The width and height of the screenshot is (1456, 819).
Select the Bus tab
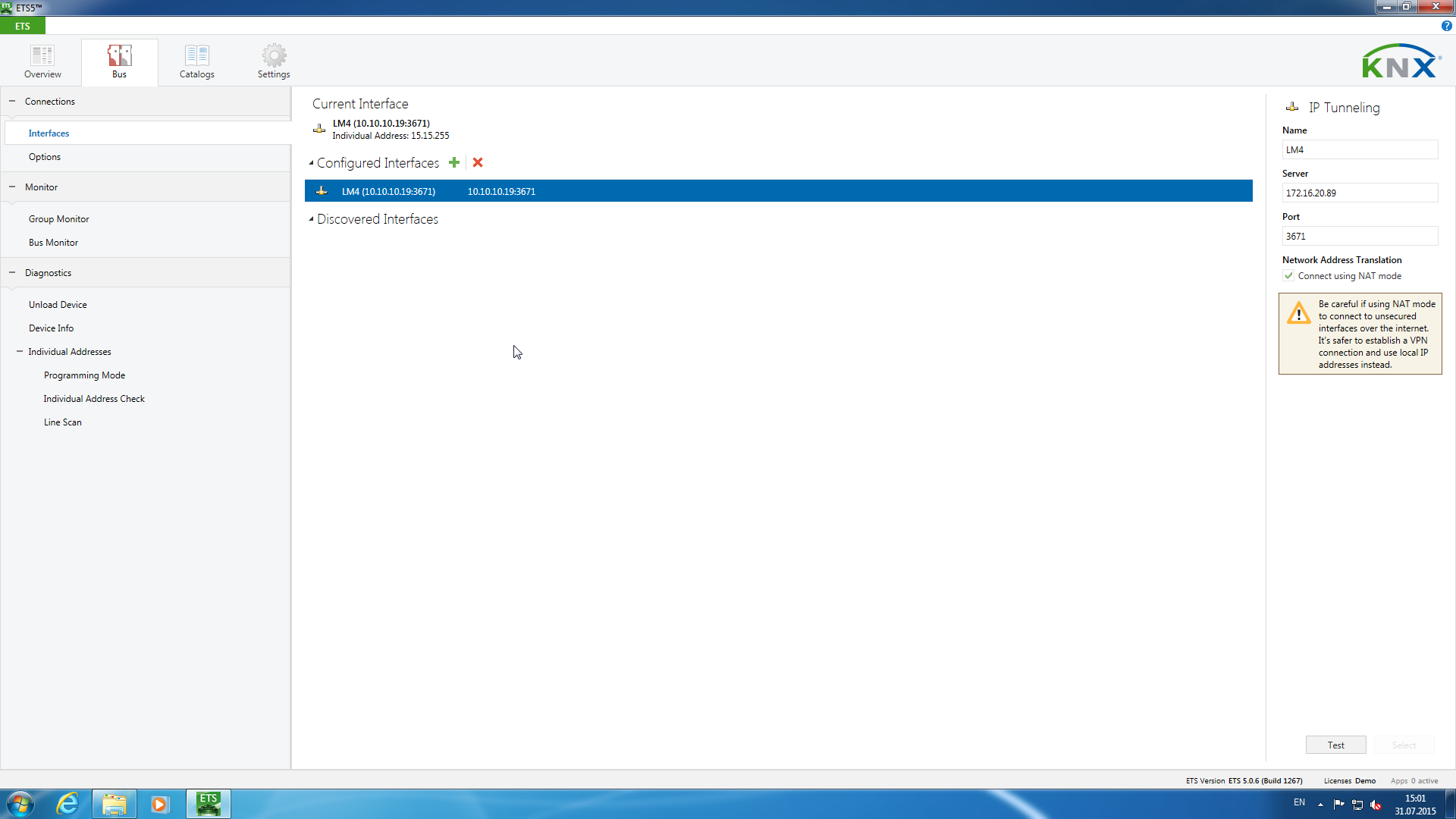(119, 61)
